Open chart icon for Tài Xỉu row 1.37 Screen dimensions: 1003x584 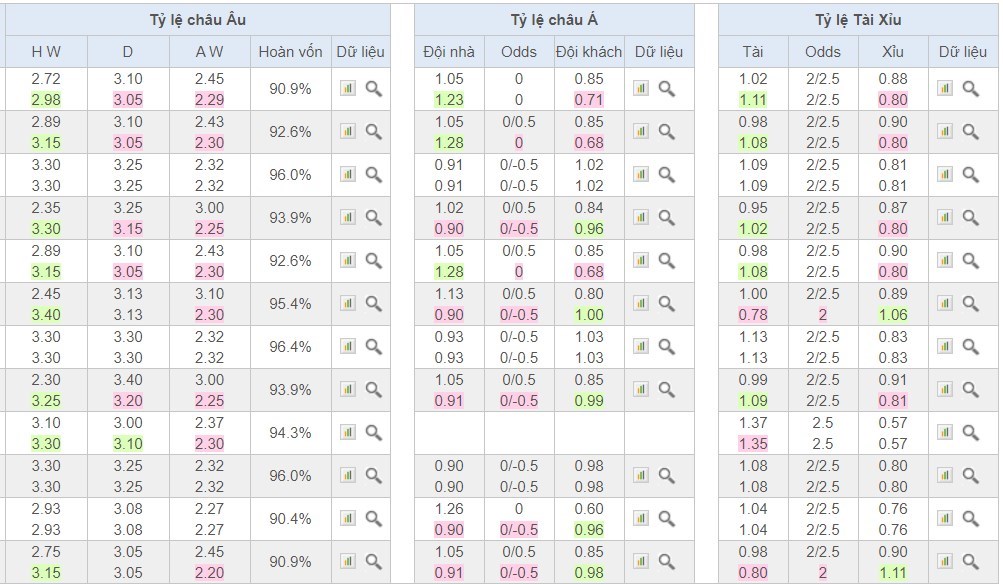pyautogui.click(x=945, y=432)
